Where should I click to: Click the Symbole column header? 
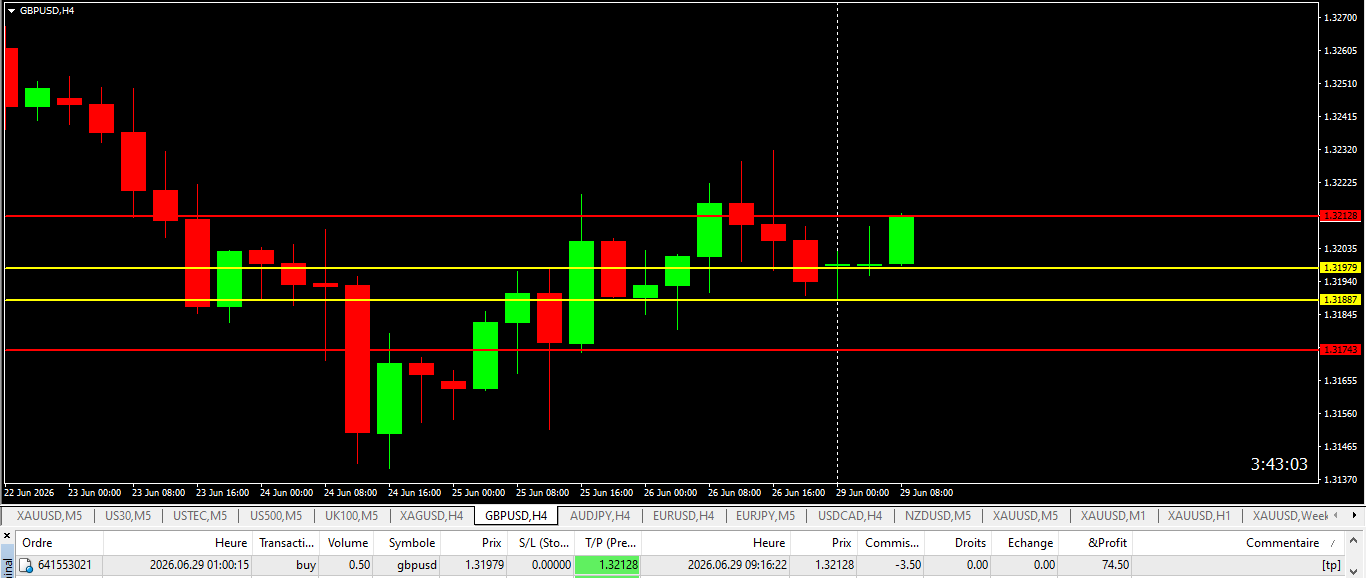click(x=411, y=543)
